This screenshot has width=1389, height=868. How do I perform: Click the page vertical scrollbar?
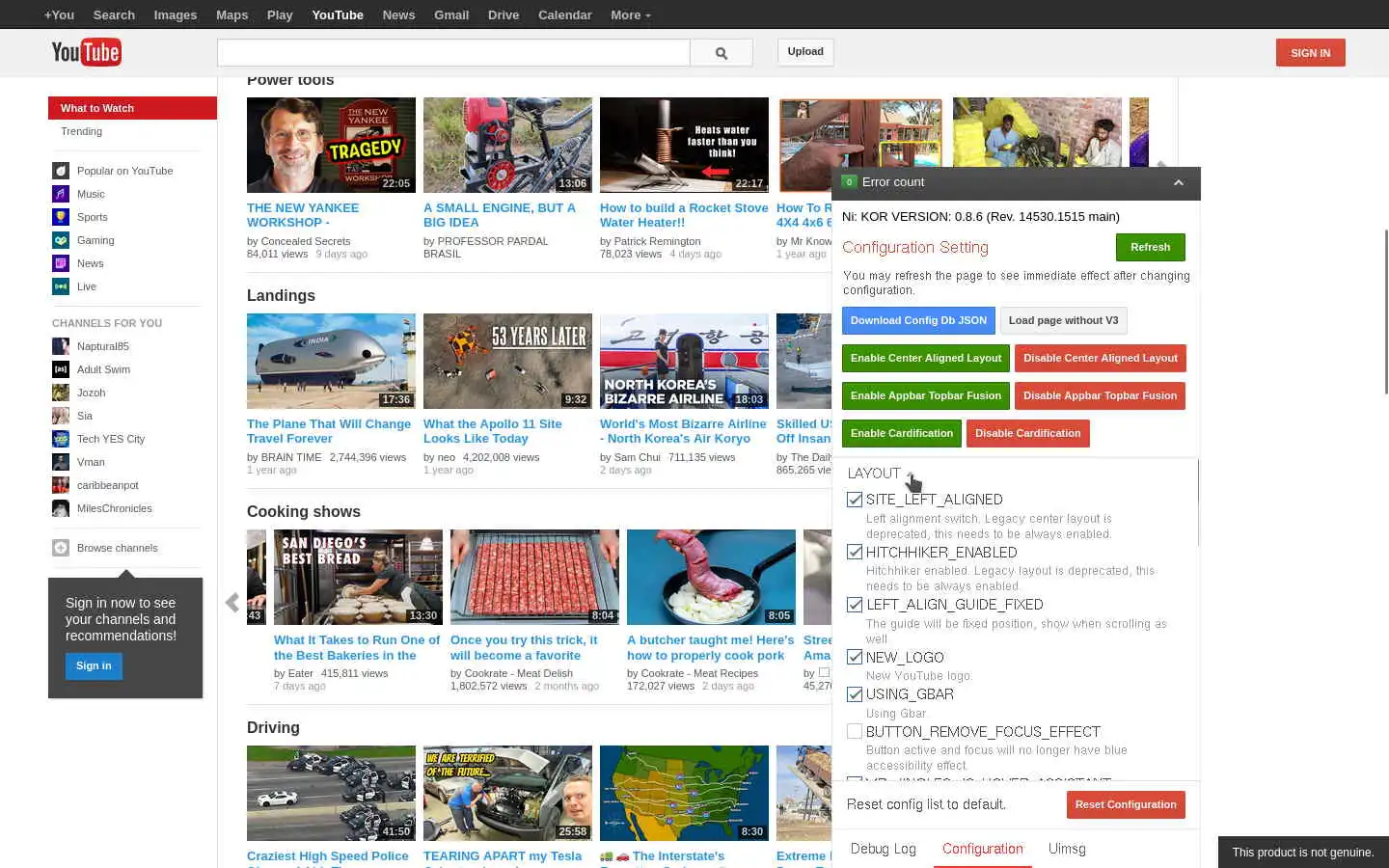point(1386,312)
